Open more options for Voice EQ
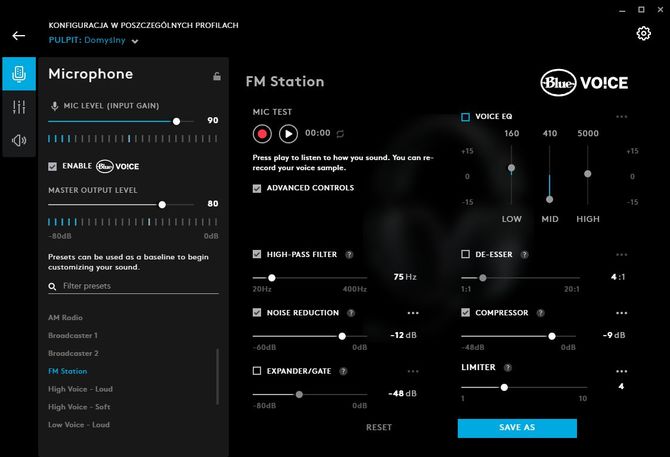Viewport: 670px width, 457px height. coord(622,117)
